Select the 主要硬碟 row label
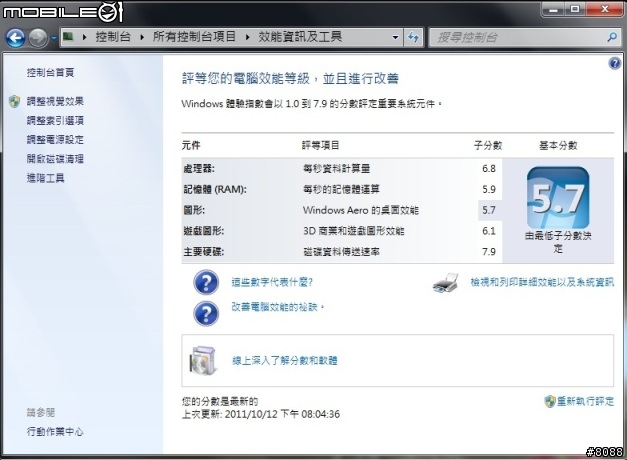Screen dimensions: 627x460 [x=204, y=252]
